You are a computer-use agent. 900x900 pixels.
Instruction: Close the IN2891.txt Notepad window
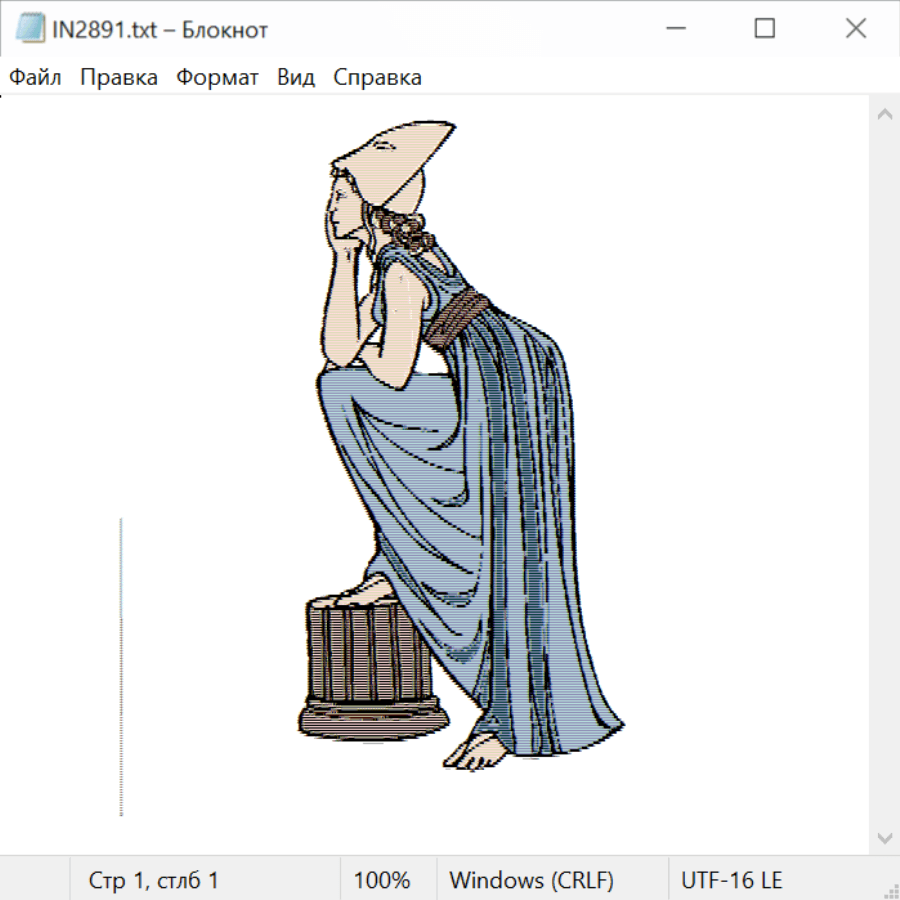click(856, 30)
